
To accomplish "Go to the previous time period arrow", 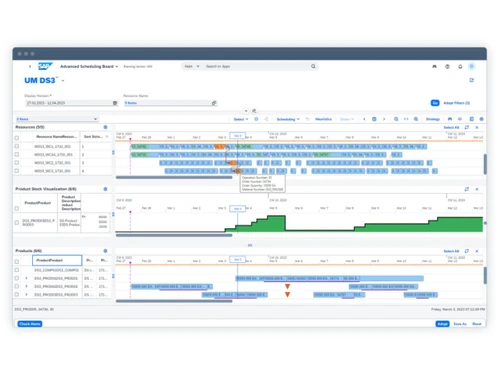I will click(x=364, y=119).
